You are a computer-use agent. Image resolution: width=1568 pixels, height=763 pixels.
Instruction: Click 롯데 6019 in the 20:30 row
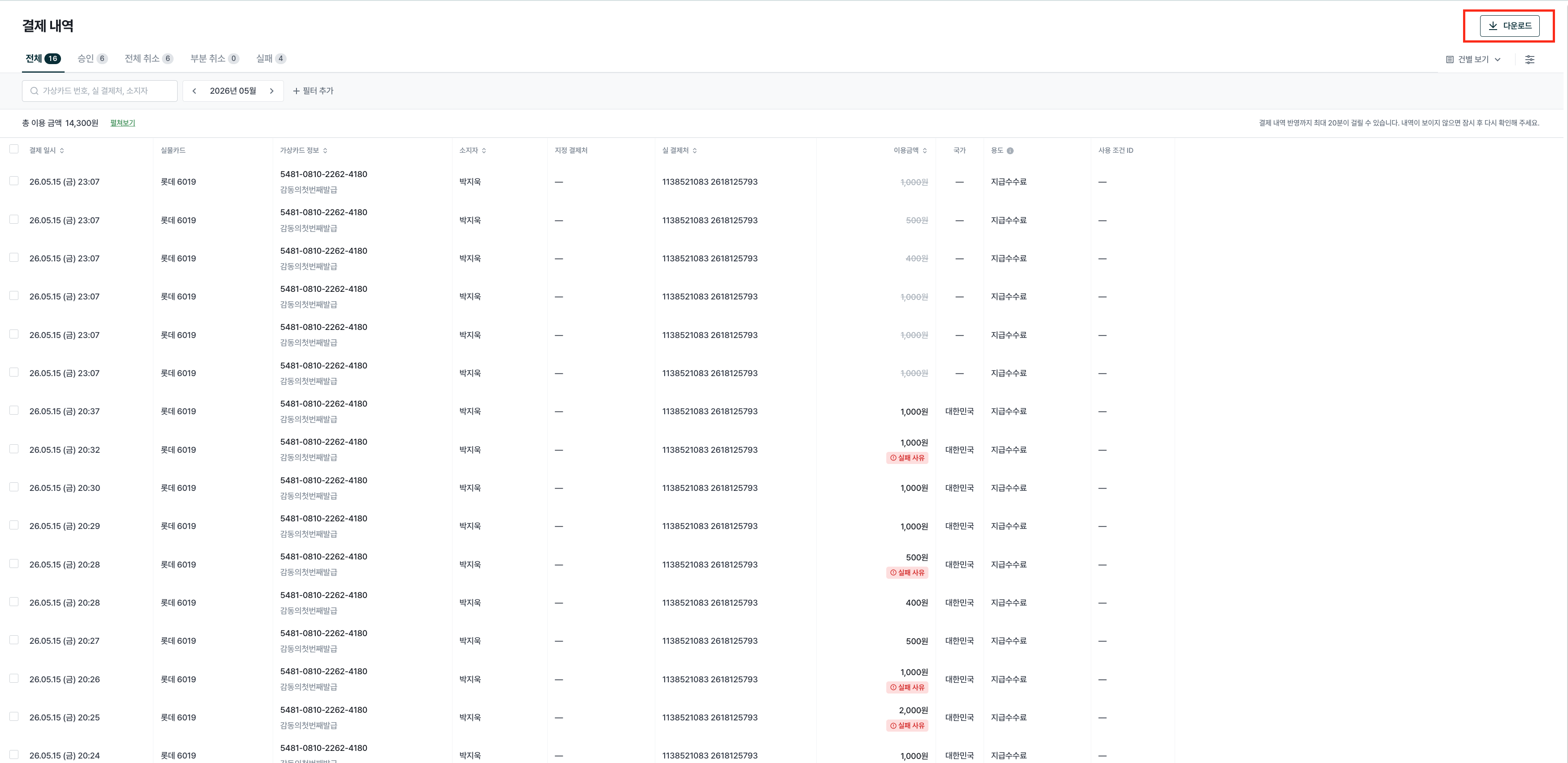coord(179,488)
